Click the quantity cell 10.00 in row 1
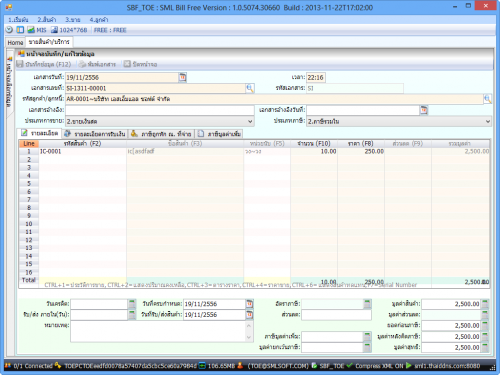 [x=314, y=151]
